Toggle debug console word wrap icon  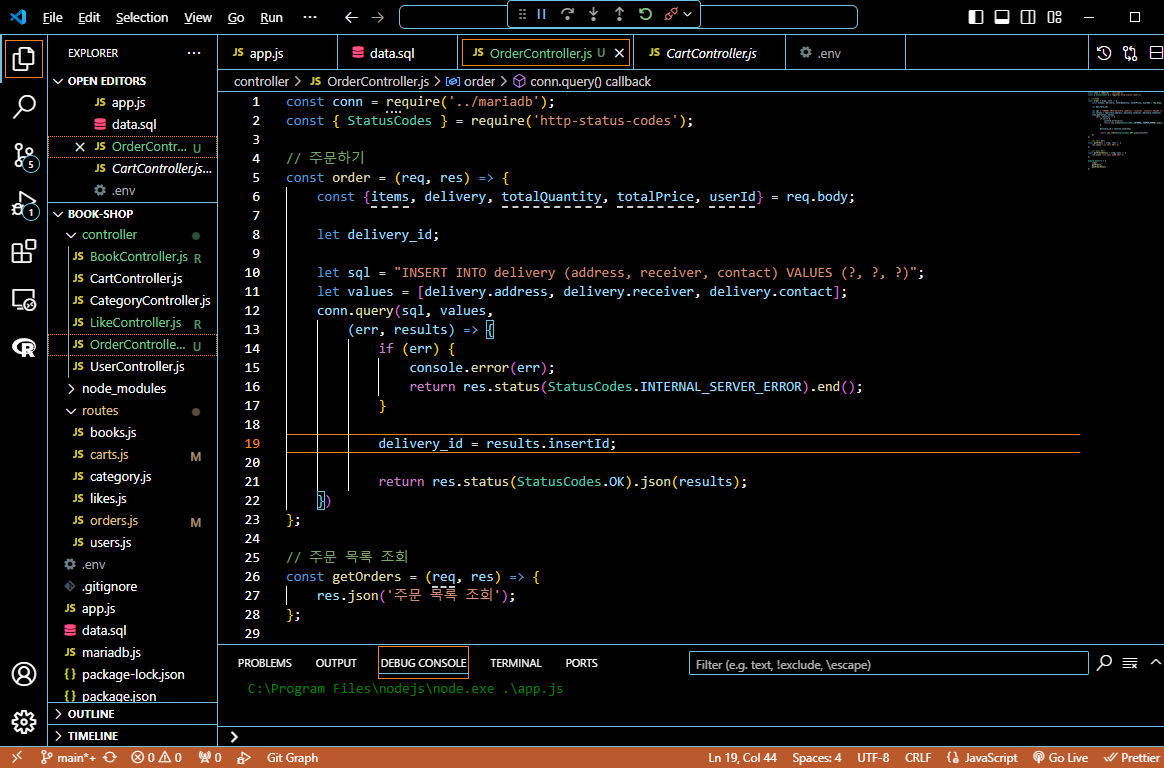pos(1130,663)
